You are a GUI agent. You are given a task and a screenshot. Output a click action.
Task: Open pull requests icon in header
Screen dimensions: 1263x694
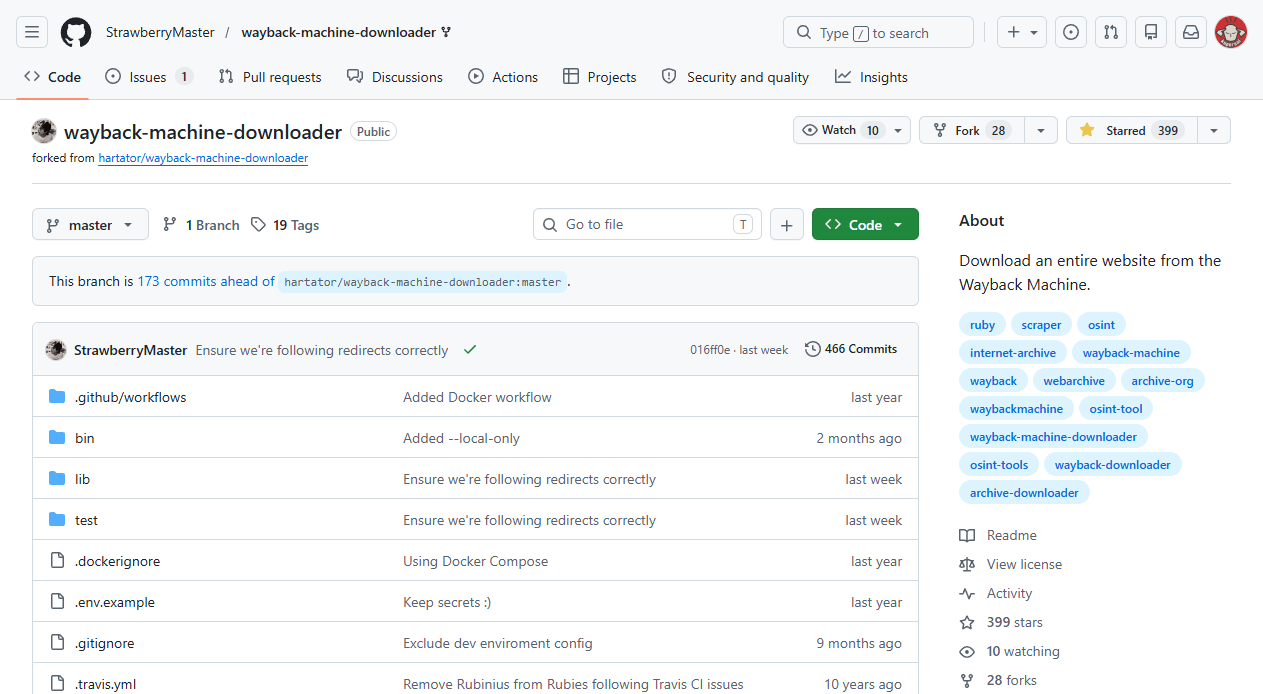pos(1111,32)
